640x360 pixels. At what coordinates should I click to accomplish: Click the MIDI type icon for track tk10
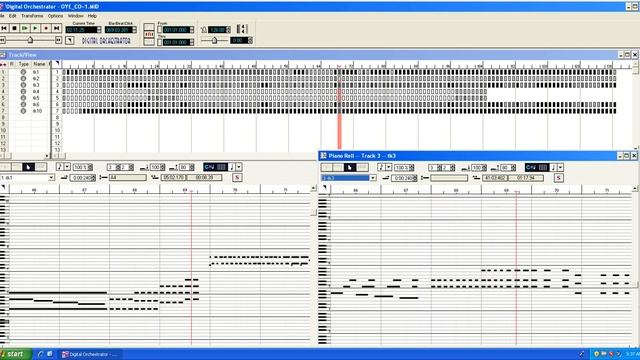pos(23,111)
